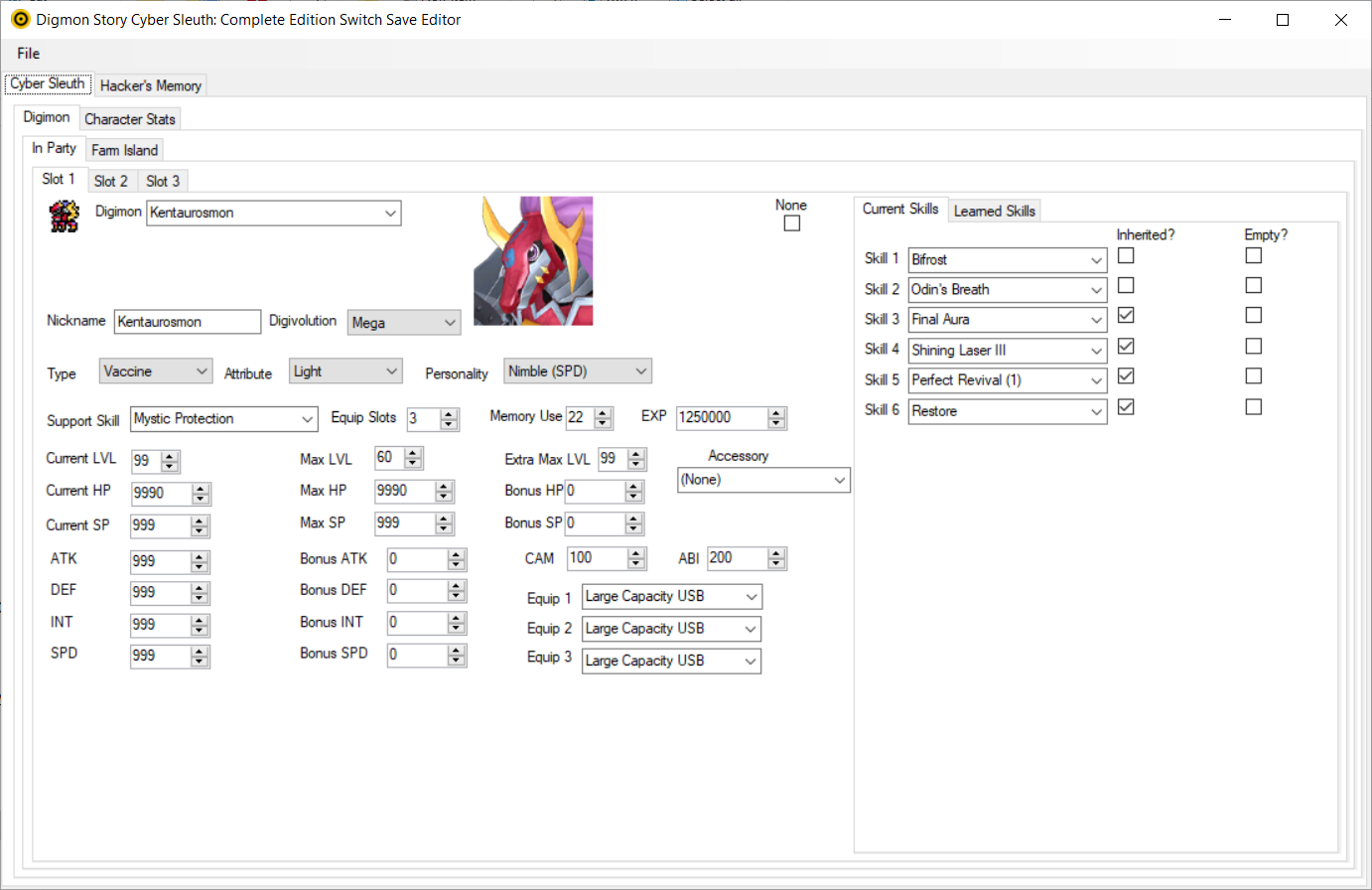Mark Skill 3 Final Aura as Empty
This screenshot has width=1372, height=890.
click(1254, 315)
